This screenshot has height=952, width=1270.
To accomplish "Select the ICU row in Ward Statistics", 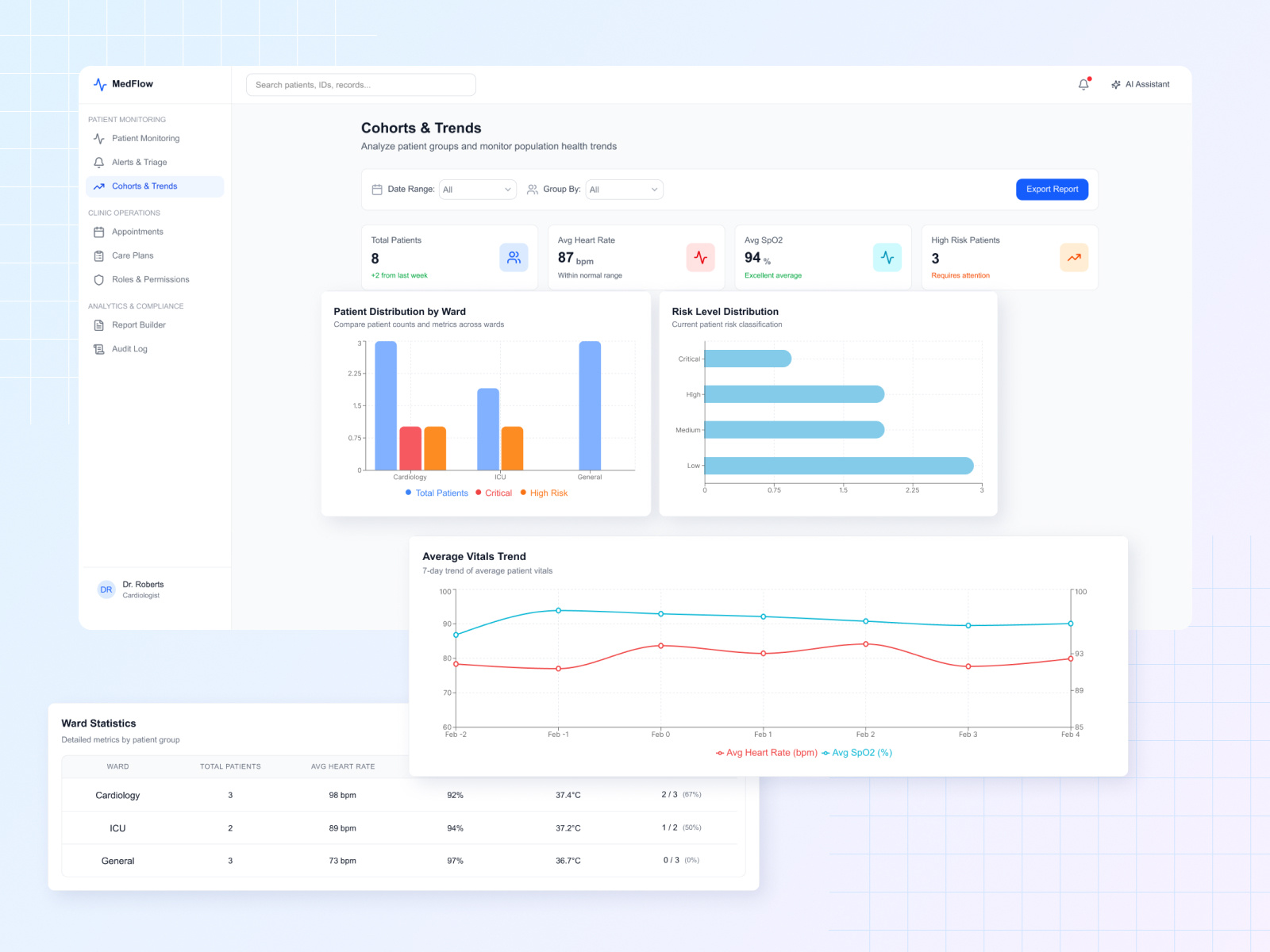I will [403, 828].
